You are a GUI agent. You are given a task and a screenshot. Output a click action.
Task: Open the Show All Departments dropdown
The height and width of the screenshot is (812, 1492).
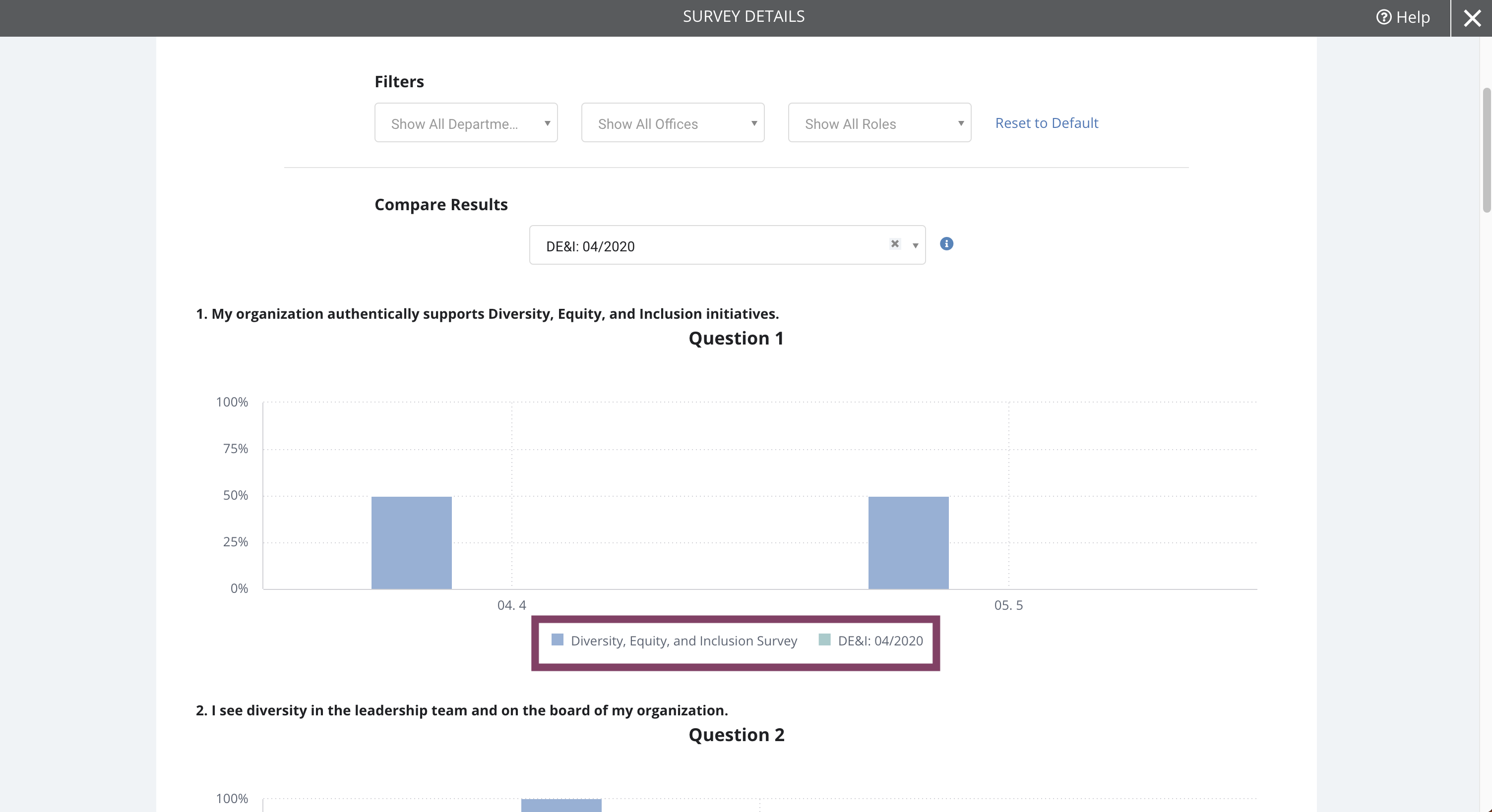point(466,123)
